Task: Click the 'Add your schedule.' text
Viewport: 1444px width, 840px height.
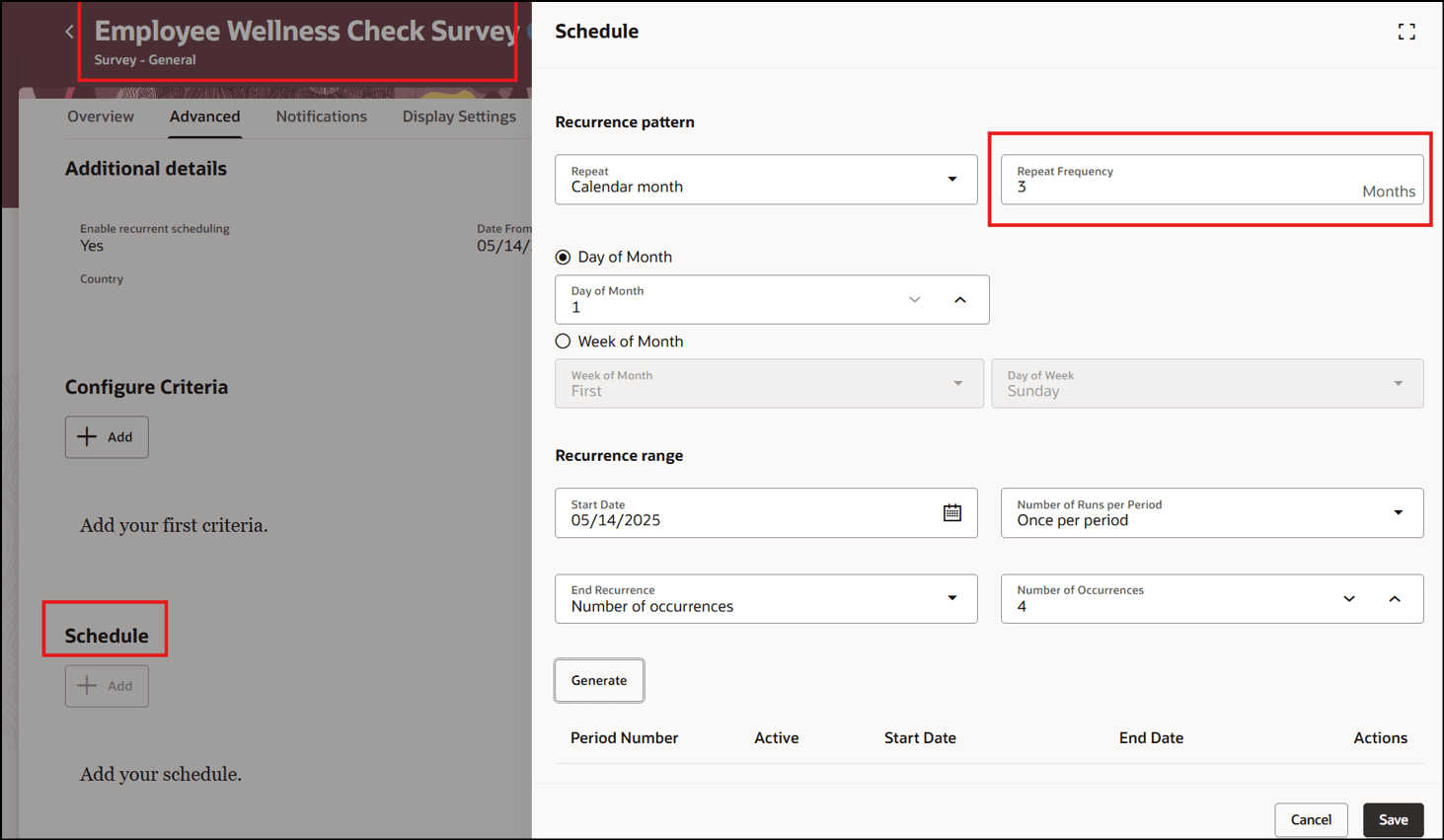Action: tap(161, 774)
